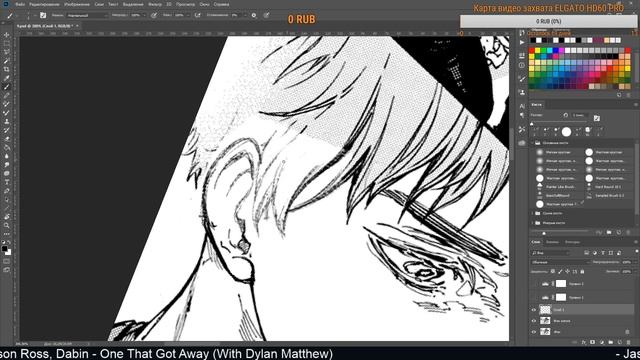Open the Edit Toolbar three-dots menu

click(7, 234)
